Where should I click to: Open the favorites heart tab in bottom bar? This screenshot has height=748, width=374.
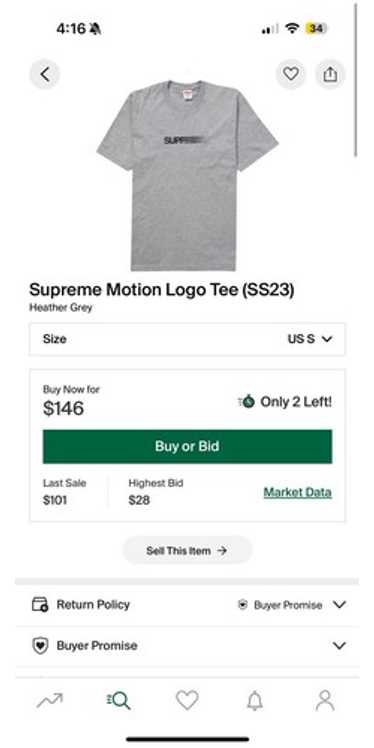point(187,700)
